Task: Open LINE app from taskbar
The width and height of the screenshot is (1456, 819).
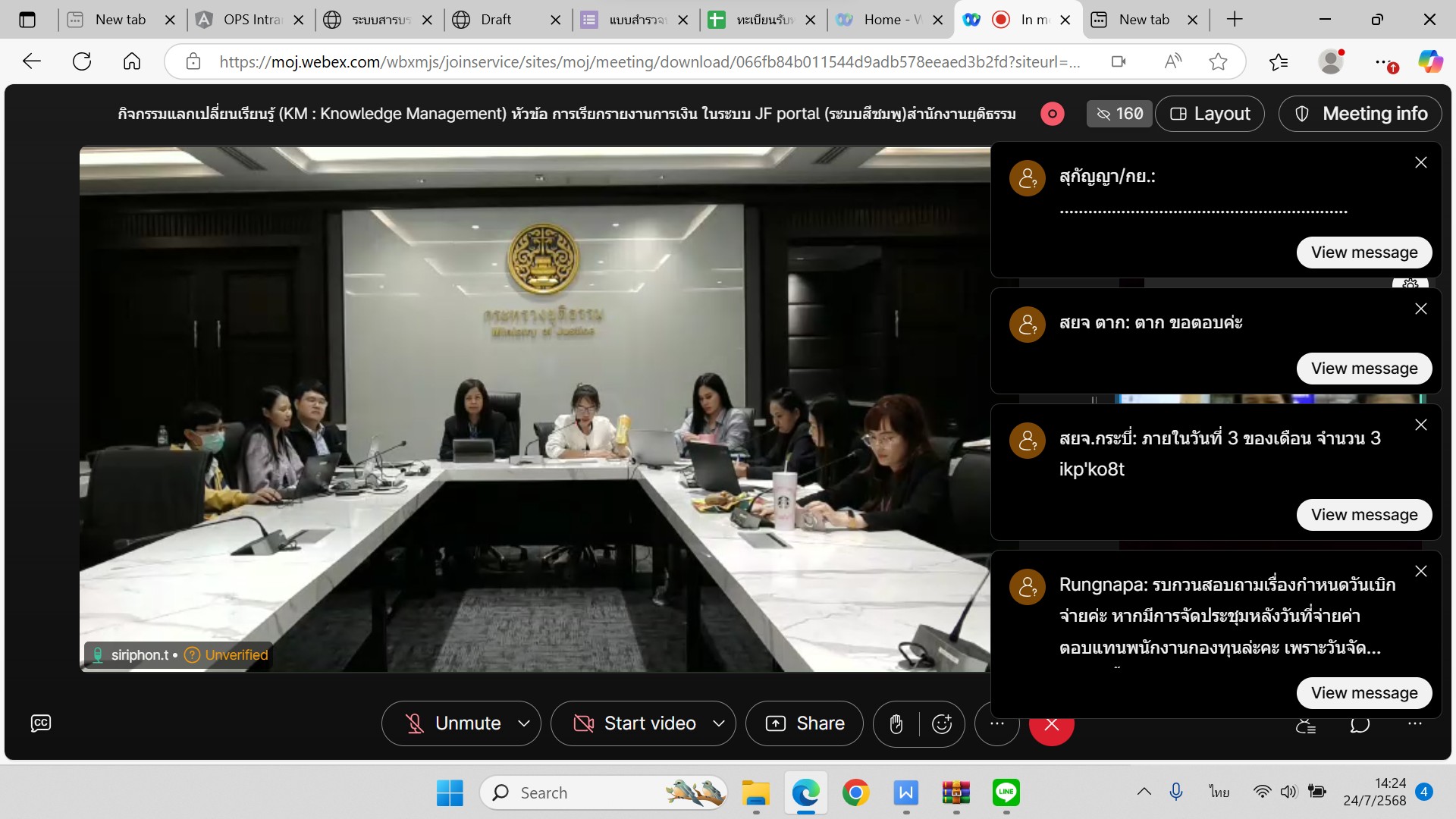Action: [x=1006, y=792]
